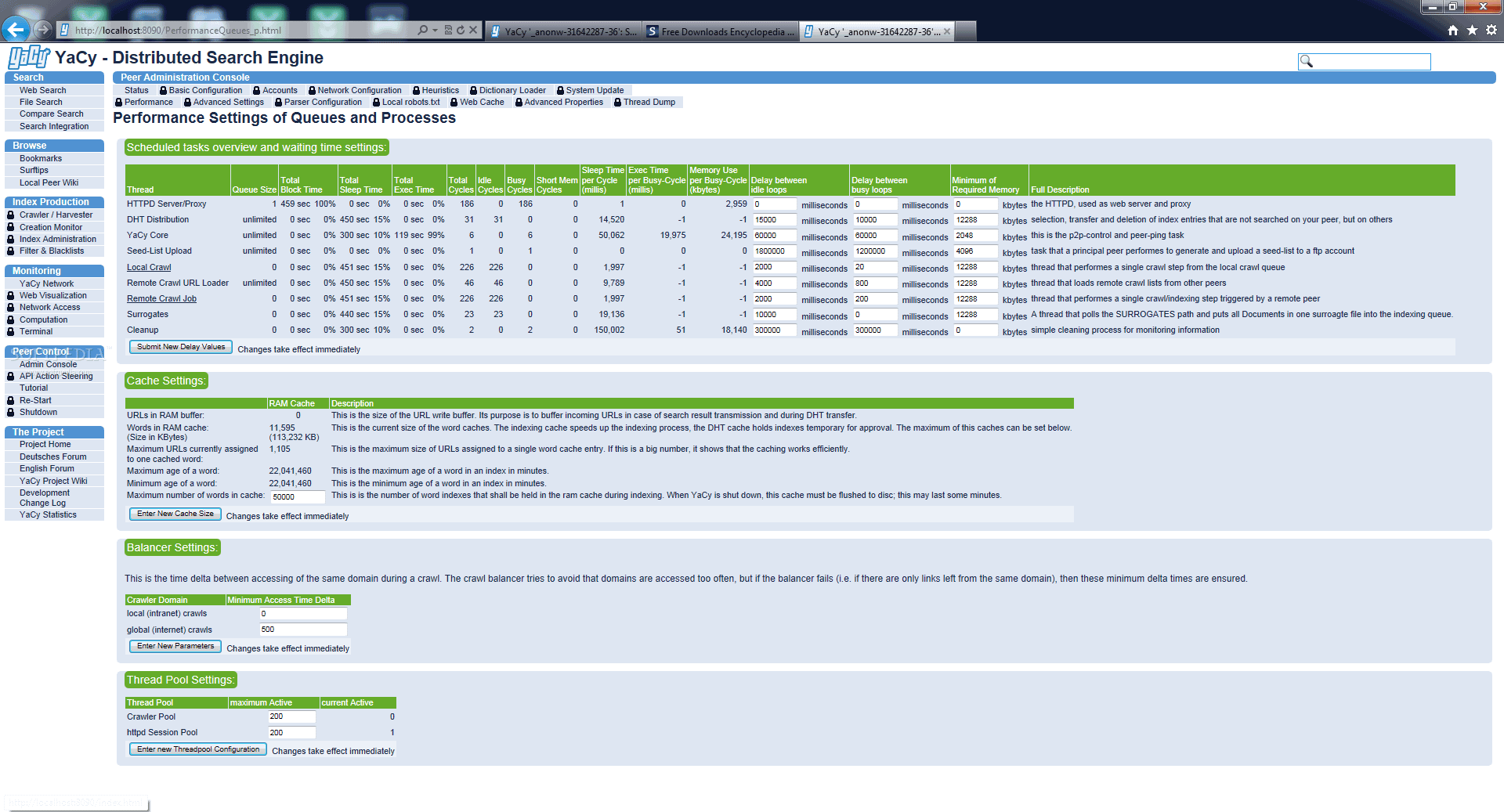Click httpd Session Pool maximum Active field

[291, 733]
